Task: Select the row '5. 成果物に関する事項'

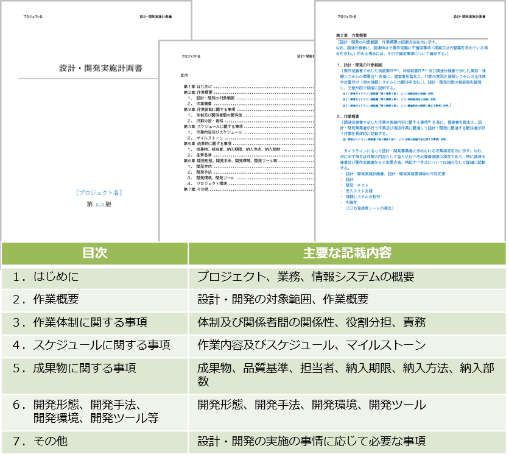Action: 254,376
